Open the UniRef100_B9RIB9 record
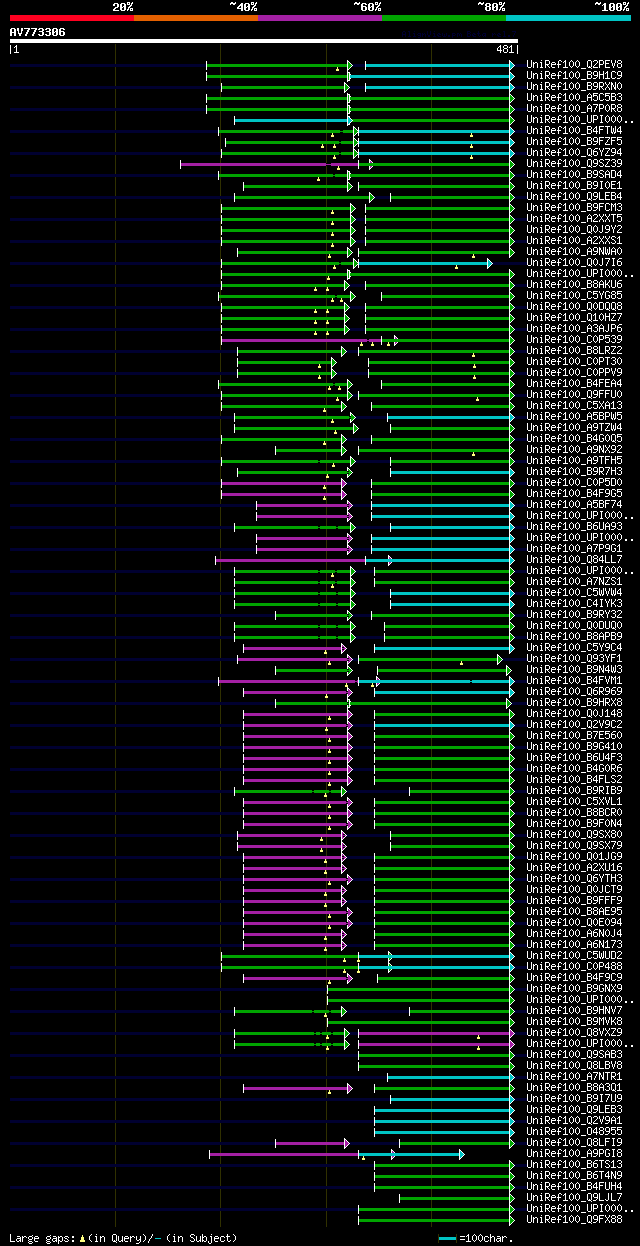This screenshot has width=640, height=1246. 574,790
